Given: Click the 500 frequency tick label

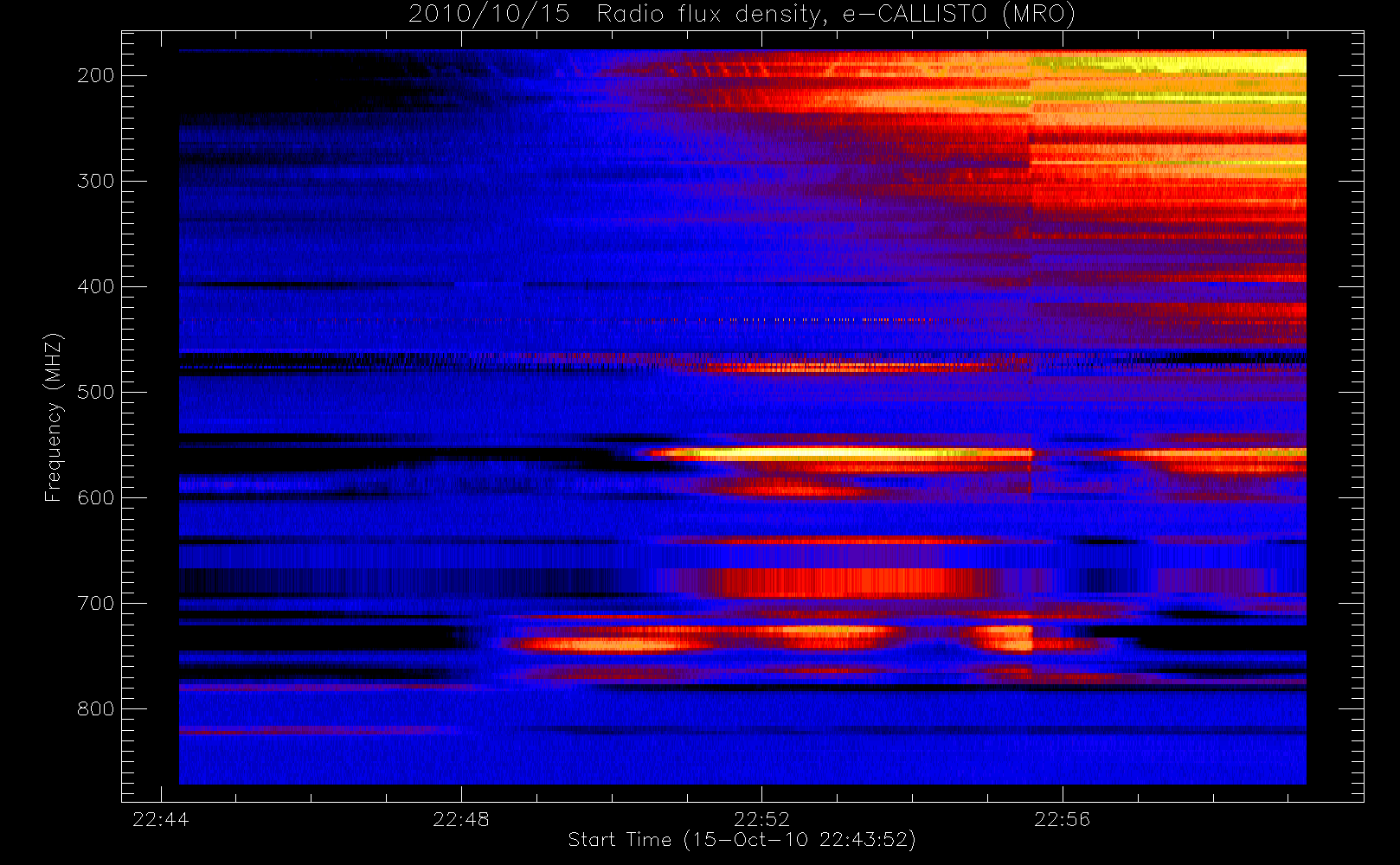Looking at the screenshot, I should point(96,392).
